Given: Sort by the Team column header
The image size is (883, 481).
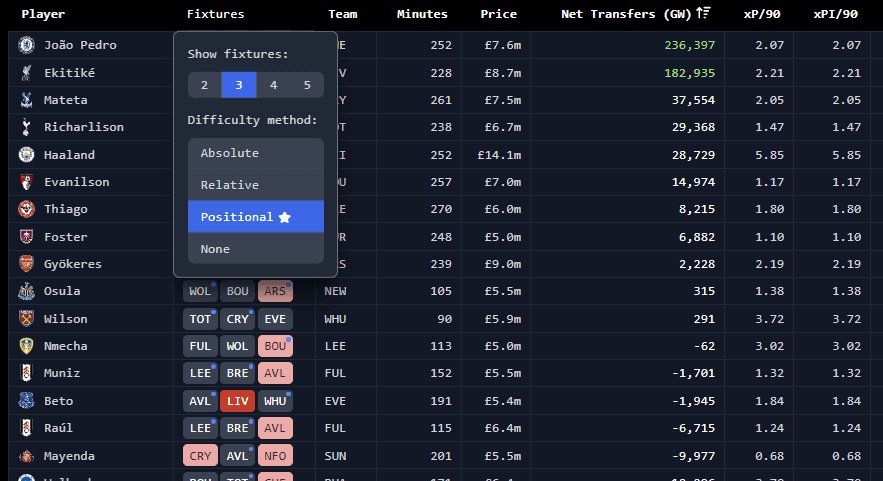Looking at the screenshot, I should pyautogui.click(x=342, y=14).
